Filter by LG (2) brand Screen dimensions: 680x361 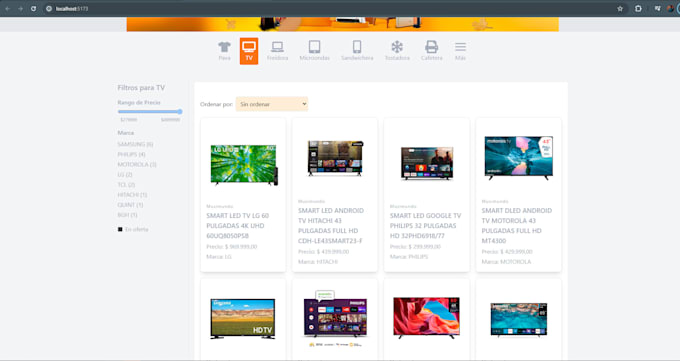click(x=125, y=174)
